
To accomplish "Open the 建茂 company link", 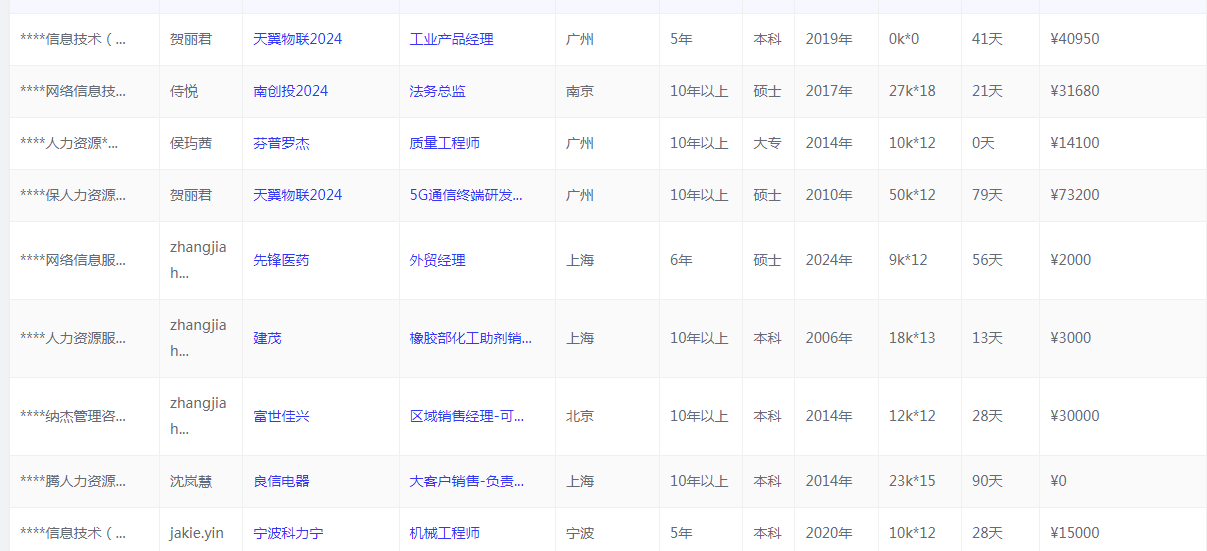I will point(267,338).
